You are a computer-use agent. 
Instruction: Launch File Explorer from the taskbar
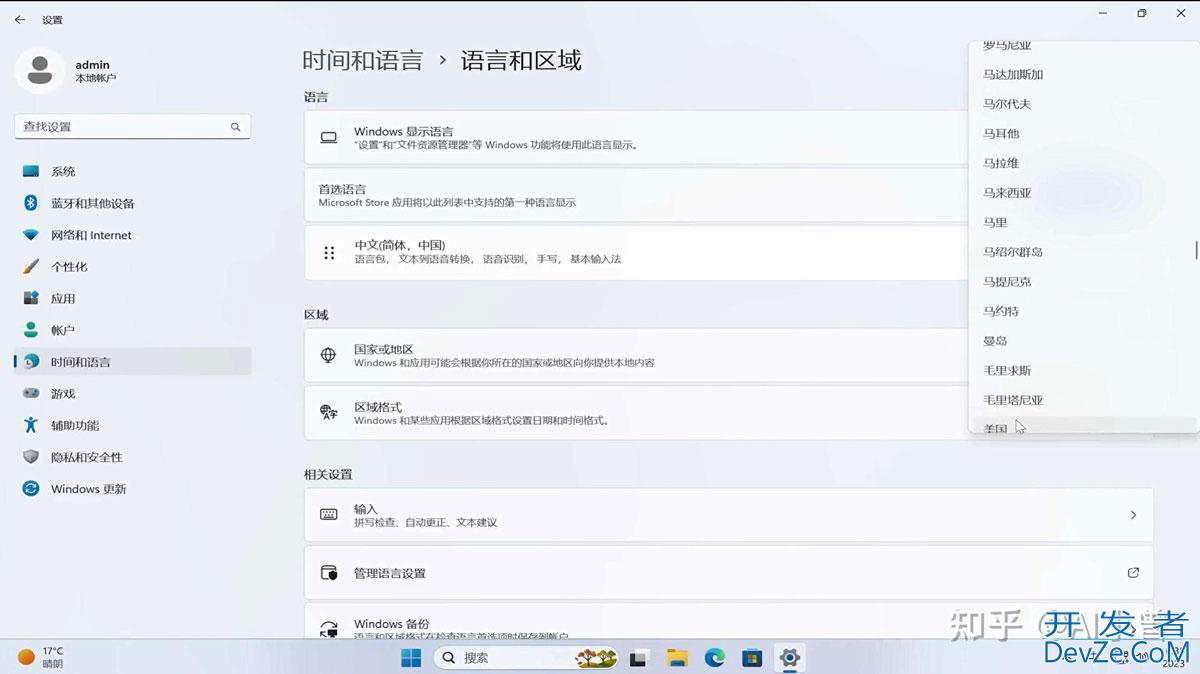pos(677,657)
